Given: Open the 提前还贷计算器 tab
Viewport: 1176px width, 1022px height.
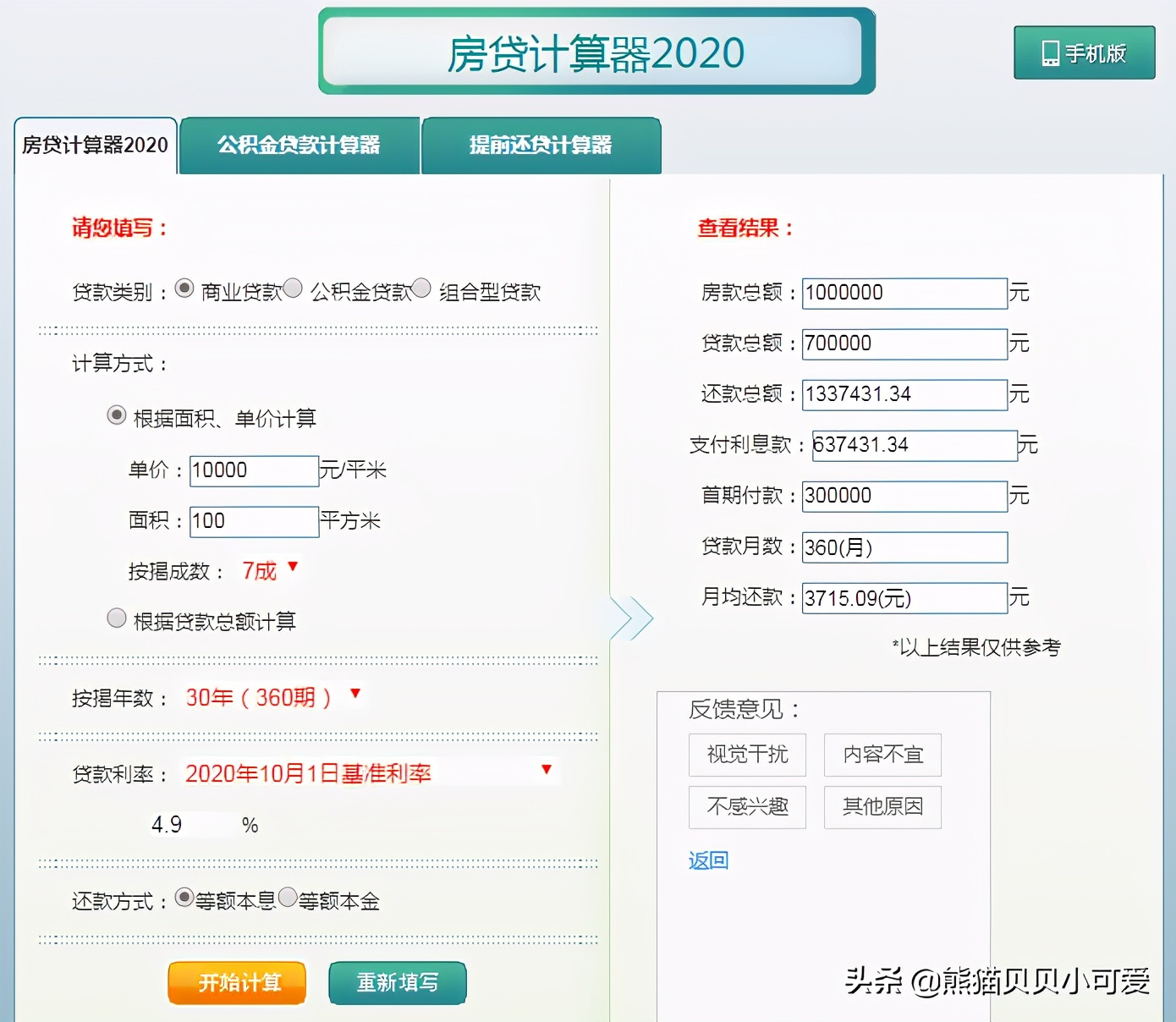Looking at the screenshot, I should coord(541,146).
